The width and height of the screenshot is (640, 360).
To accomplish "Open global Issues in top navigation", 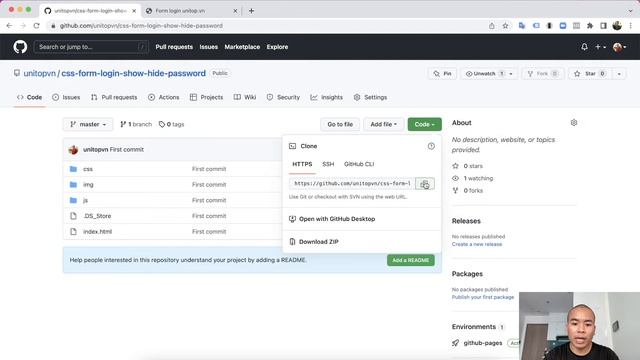I will [209, 47].
